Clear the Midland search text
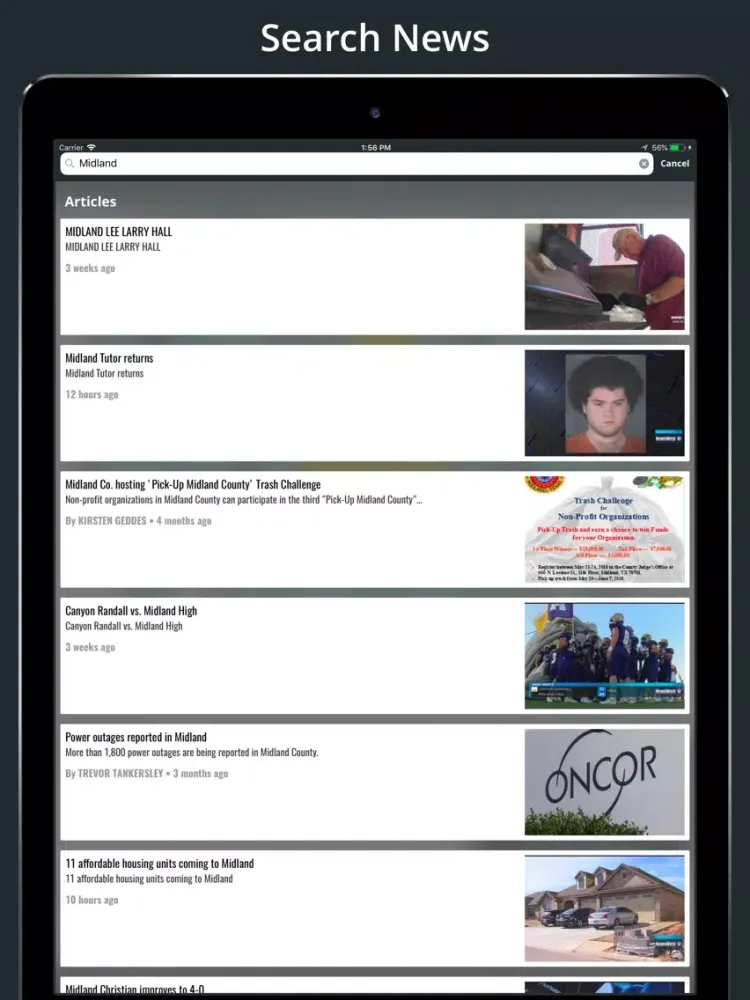This screenshot has width=750, height=1000. click(x=643, y=164)
